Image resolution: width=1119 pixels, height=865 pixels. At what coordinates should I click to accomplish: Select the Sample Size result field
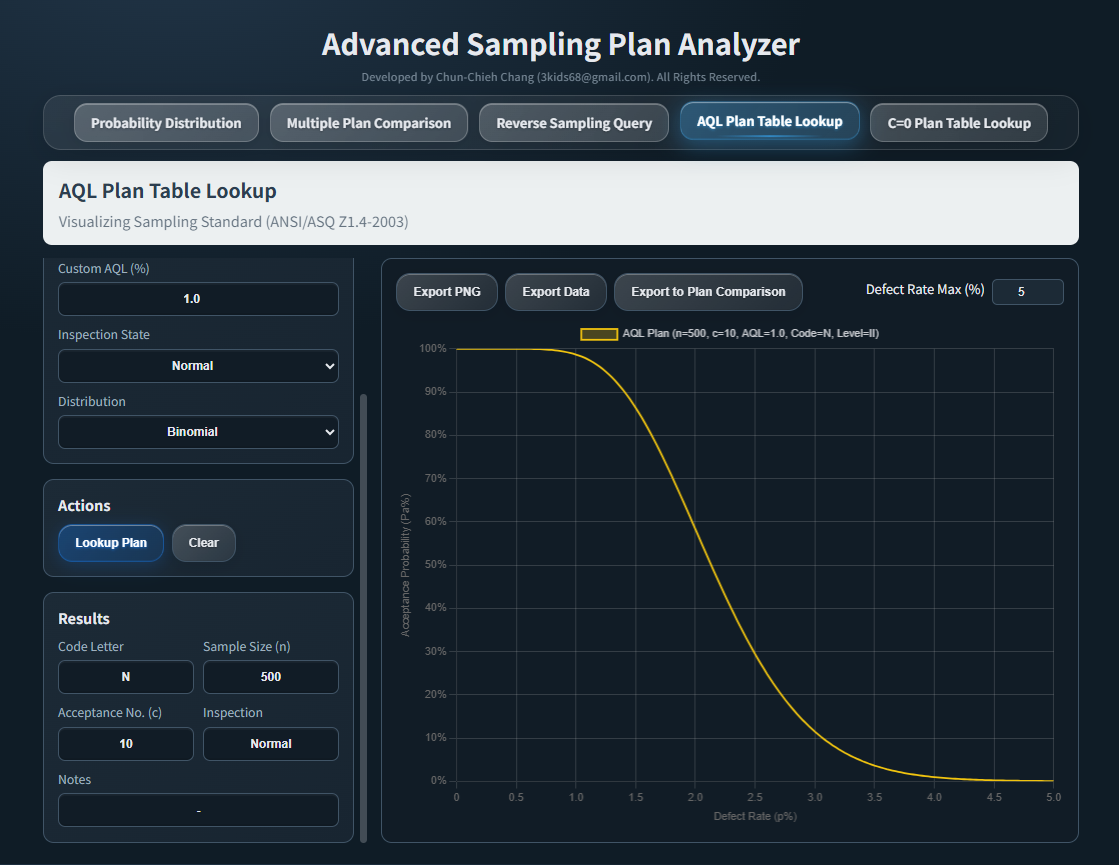270,677
